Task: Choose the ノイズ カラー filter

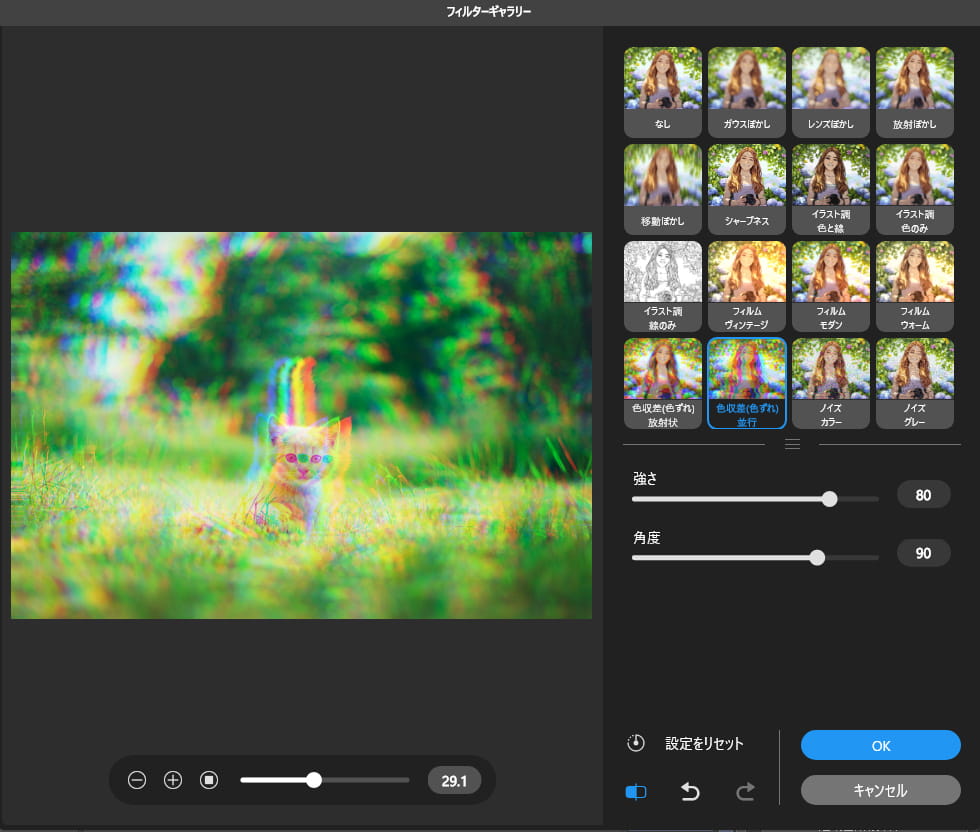Action: pos(830,383)
